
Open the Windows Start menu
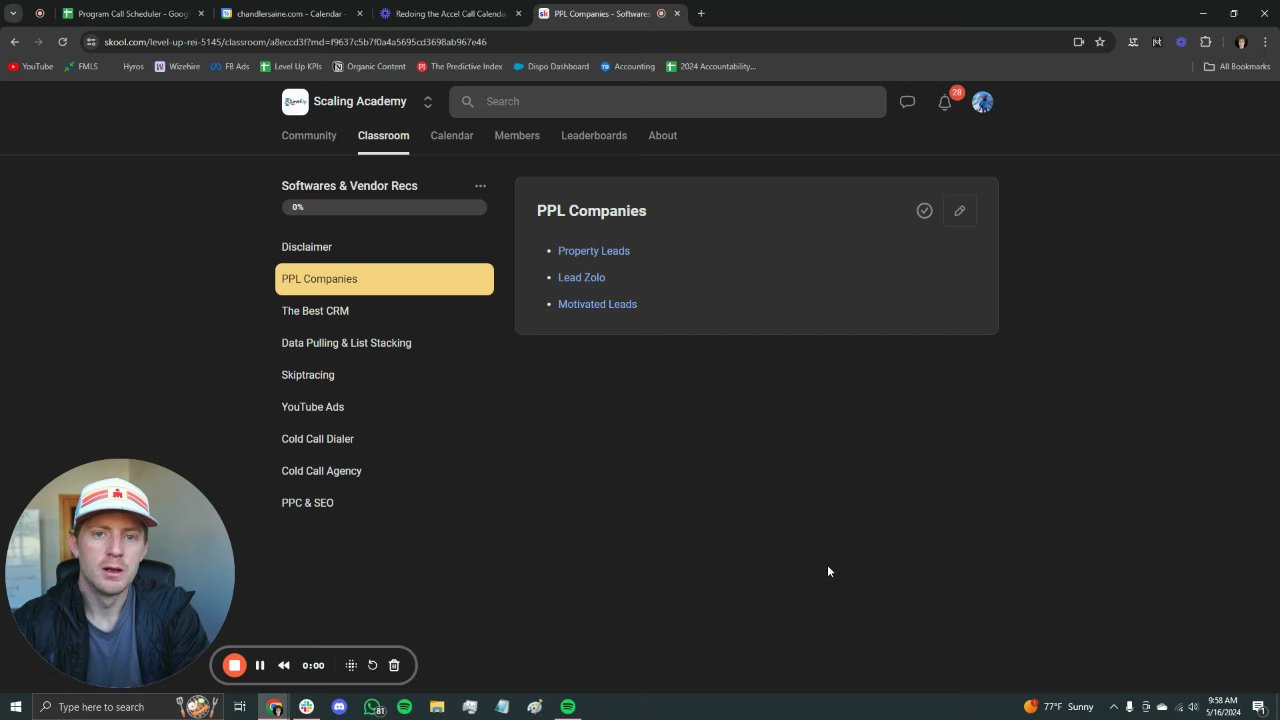pos(16,707)
